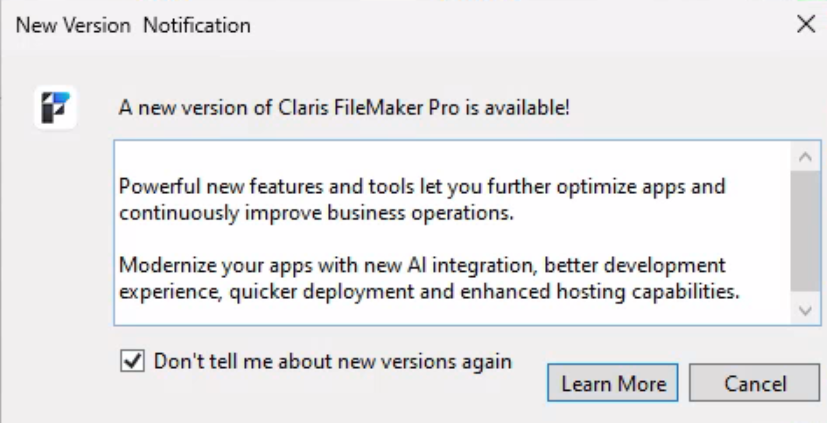Close the New Version Notification dialog

(x=806, y=24)
